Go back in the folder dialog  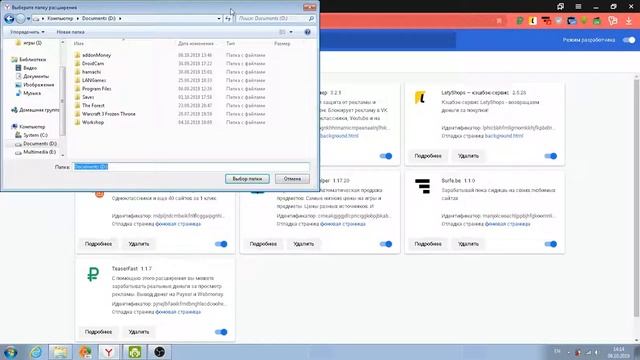[9, 18]
